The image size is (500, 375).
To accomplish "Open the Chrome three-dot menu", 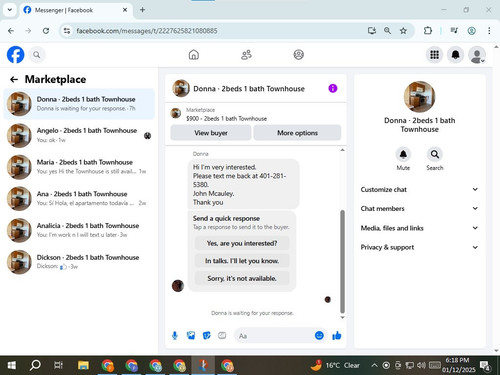I will (489, 31).
